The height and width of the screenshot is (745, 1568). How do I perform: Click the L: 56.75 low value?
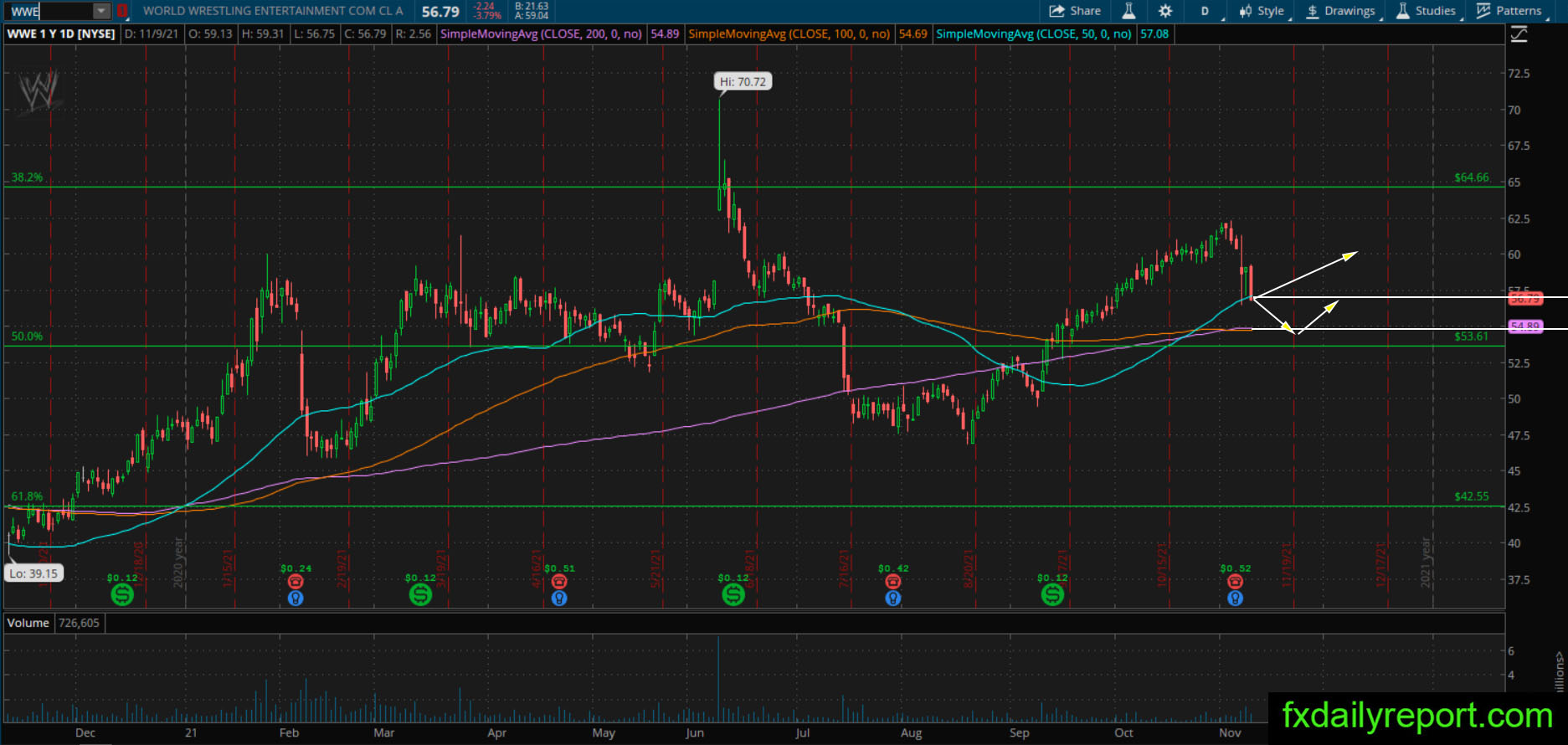point(314,34)
